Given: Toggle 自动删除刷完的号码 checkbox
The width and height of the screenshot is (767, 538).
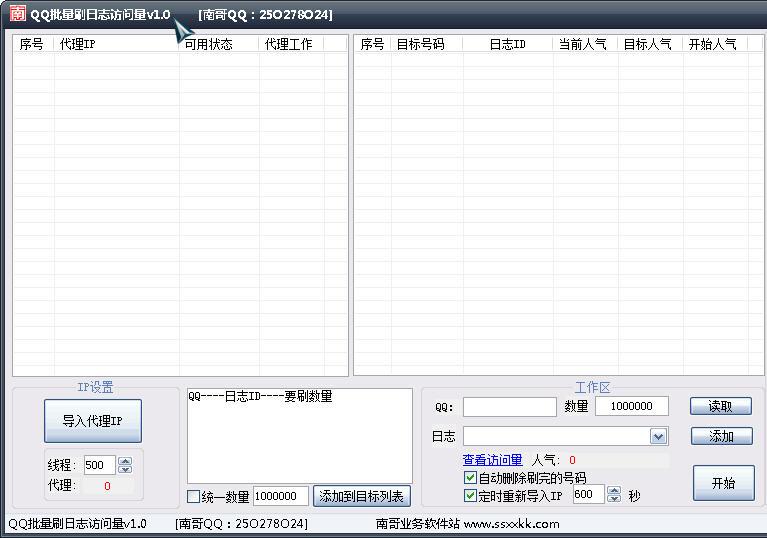Looking at the screenshot, I should (x=470, y=477).
